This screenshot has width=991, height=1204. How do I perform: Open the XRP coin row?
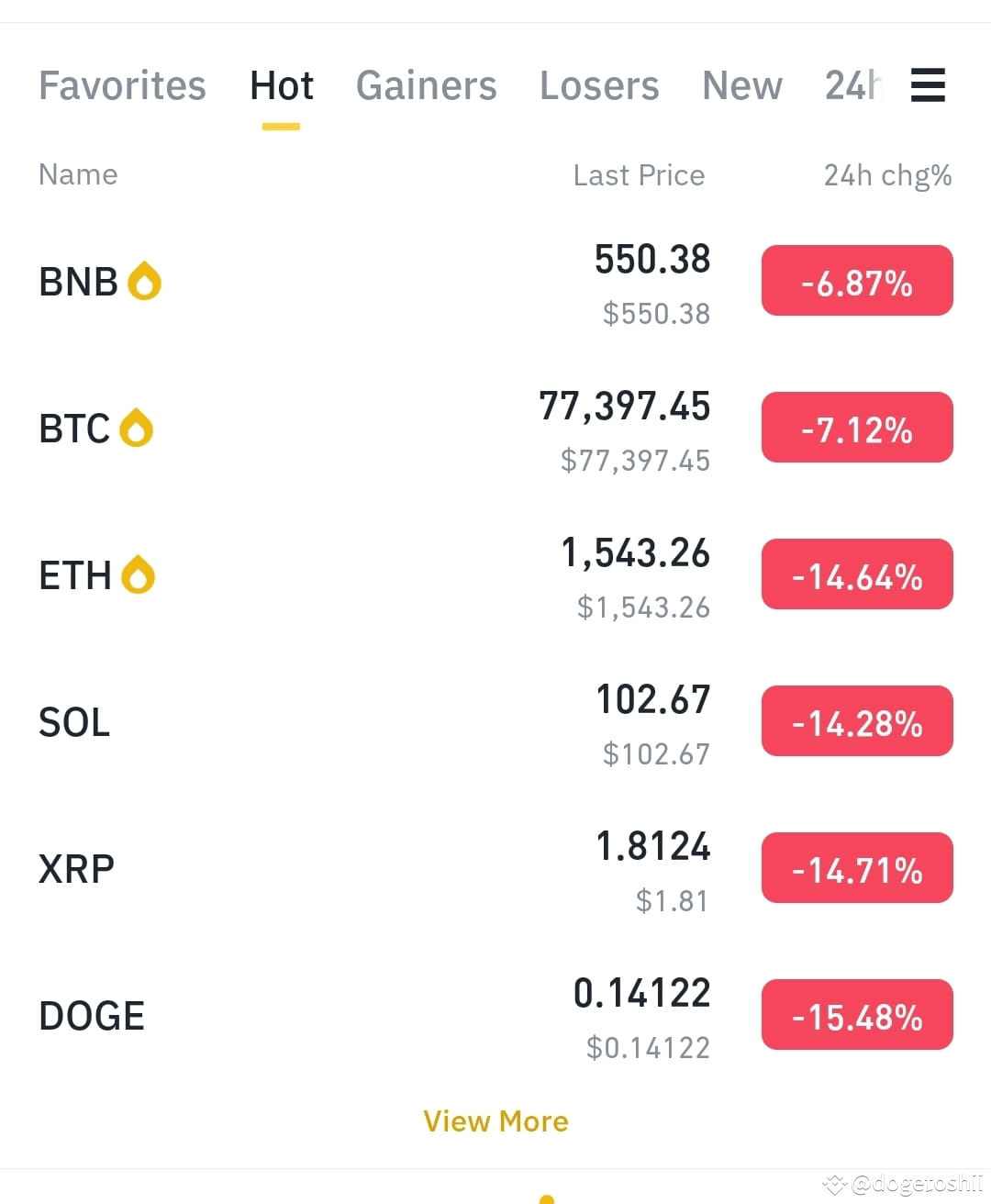pyautogui.click(x=495, y=869)
